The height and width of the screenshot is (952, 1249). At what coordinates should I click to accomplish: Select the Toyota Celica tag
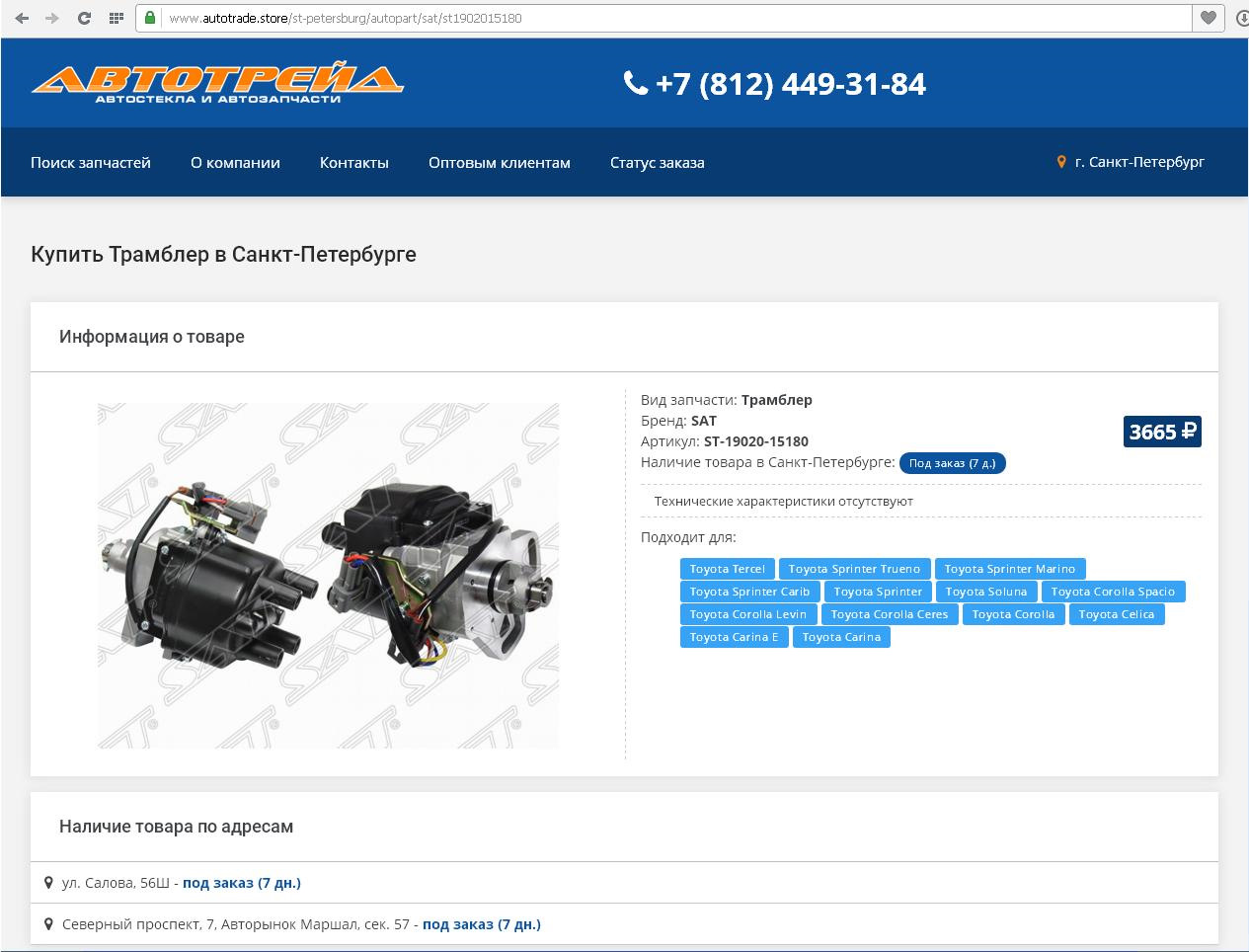1117,614
